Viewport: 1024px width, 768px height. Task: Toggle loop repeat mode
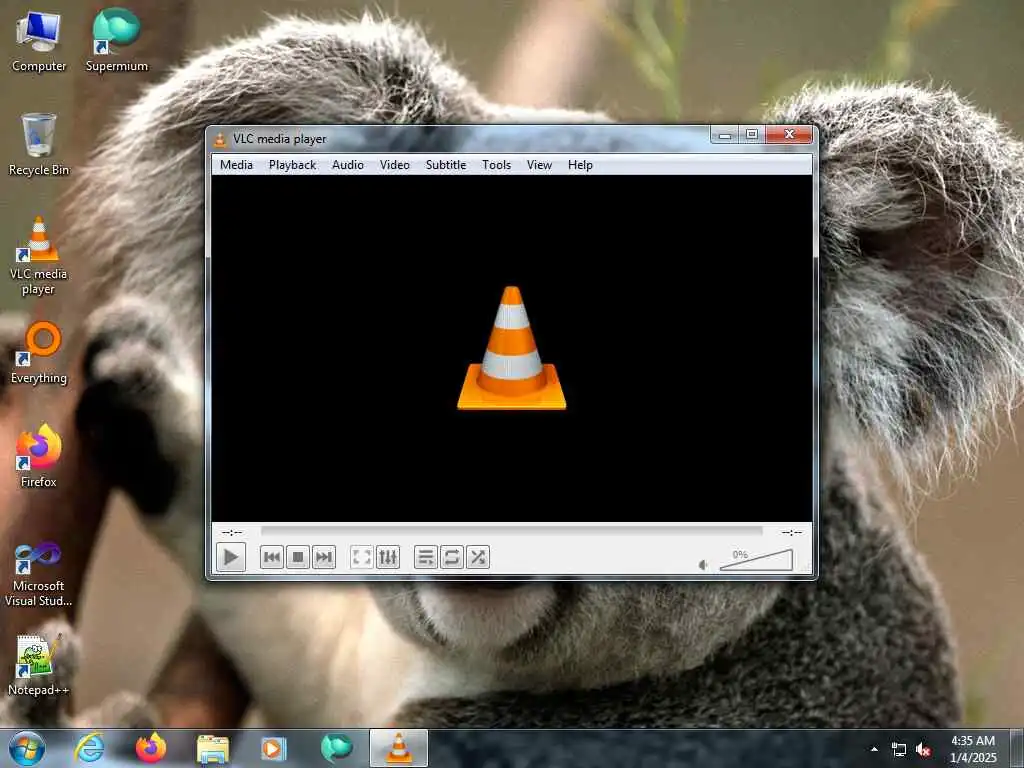pos(451,557)
